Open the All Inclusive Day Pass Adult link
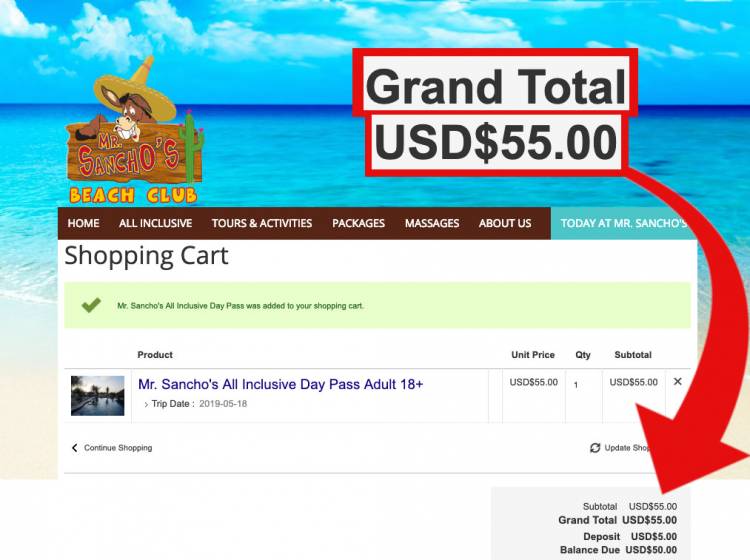The width and height of the screenshot is (750, 560). (280, 384)
